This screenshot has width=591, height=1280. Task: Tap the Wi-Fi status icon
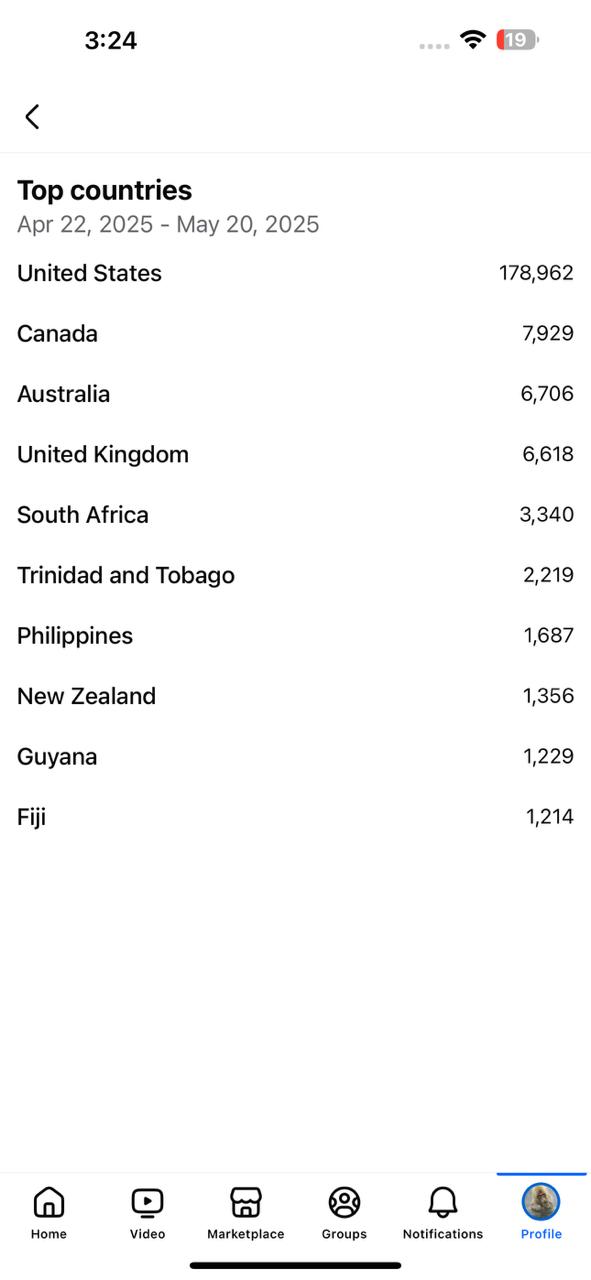tap(473, 40)
